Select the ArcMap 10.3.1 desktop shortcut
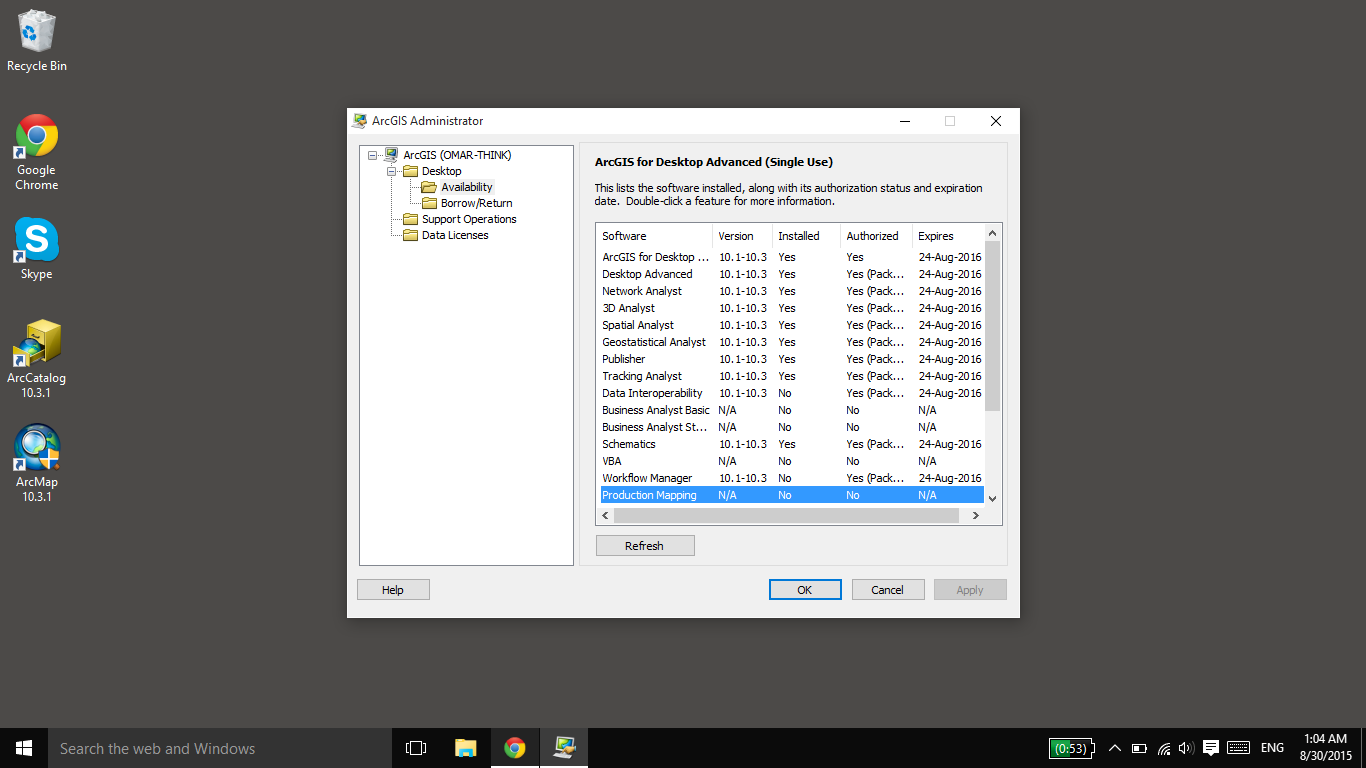Image resolution: width=1366 pixels, height=768 pixels. [x=37, y=462]
